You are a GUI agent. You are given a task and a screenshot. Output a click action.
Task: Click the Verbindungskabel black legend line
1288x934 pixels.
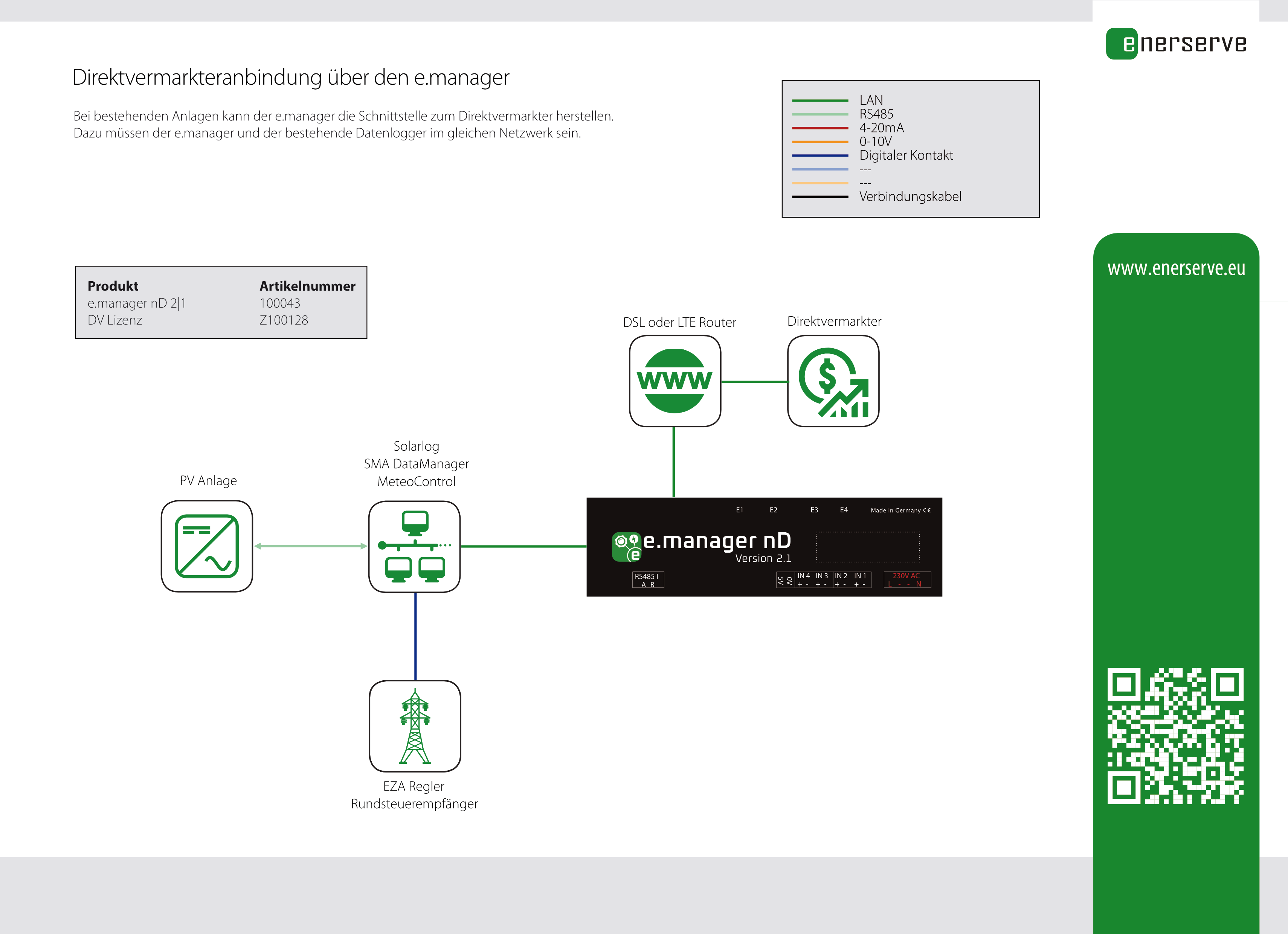coord(820,197)
